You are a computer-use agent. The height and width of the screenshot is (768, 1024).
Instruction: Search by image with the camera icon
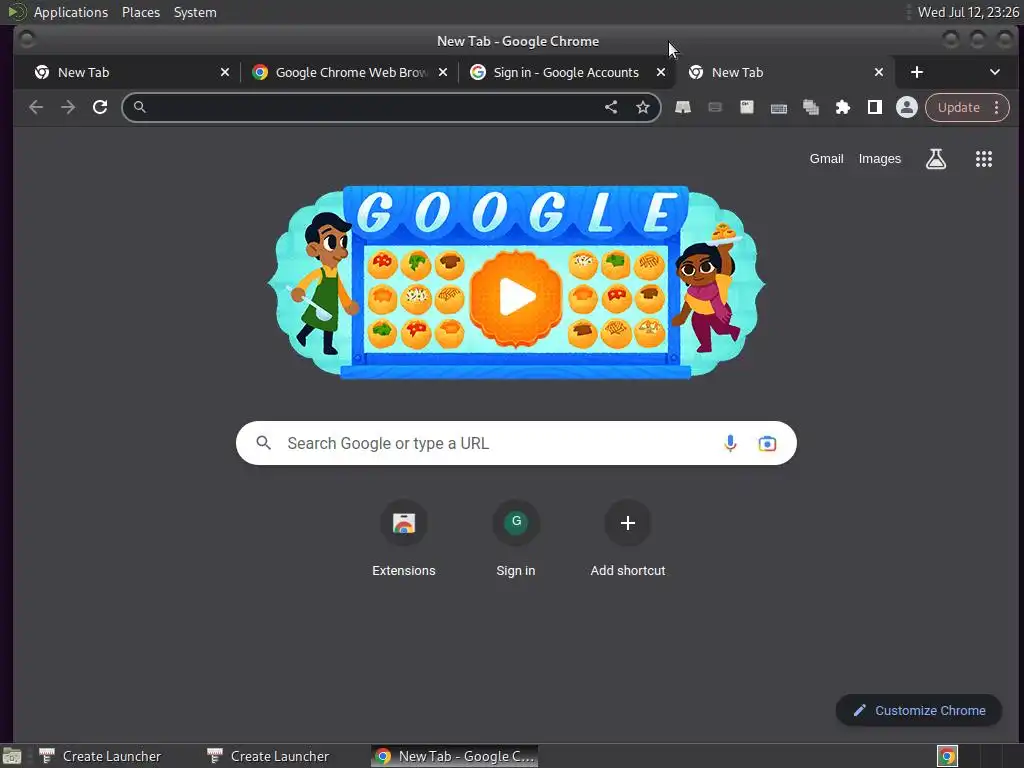767,443
